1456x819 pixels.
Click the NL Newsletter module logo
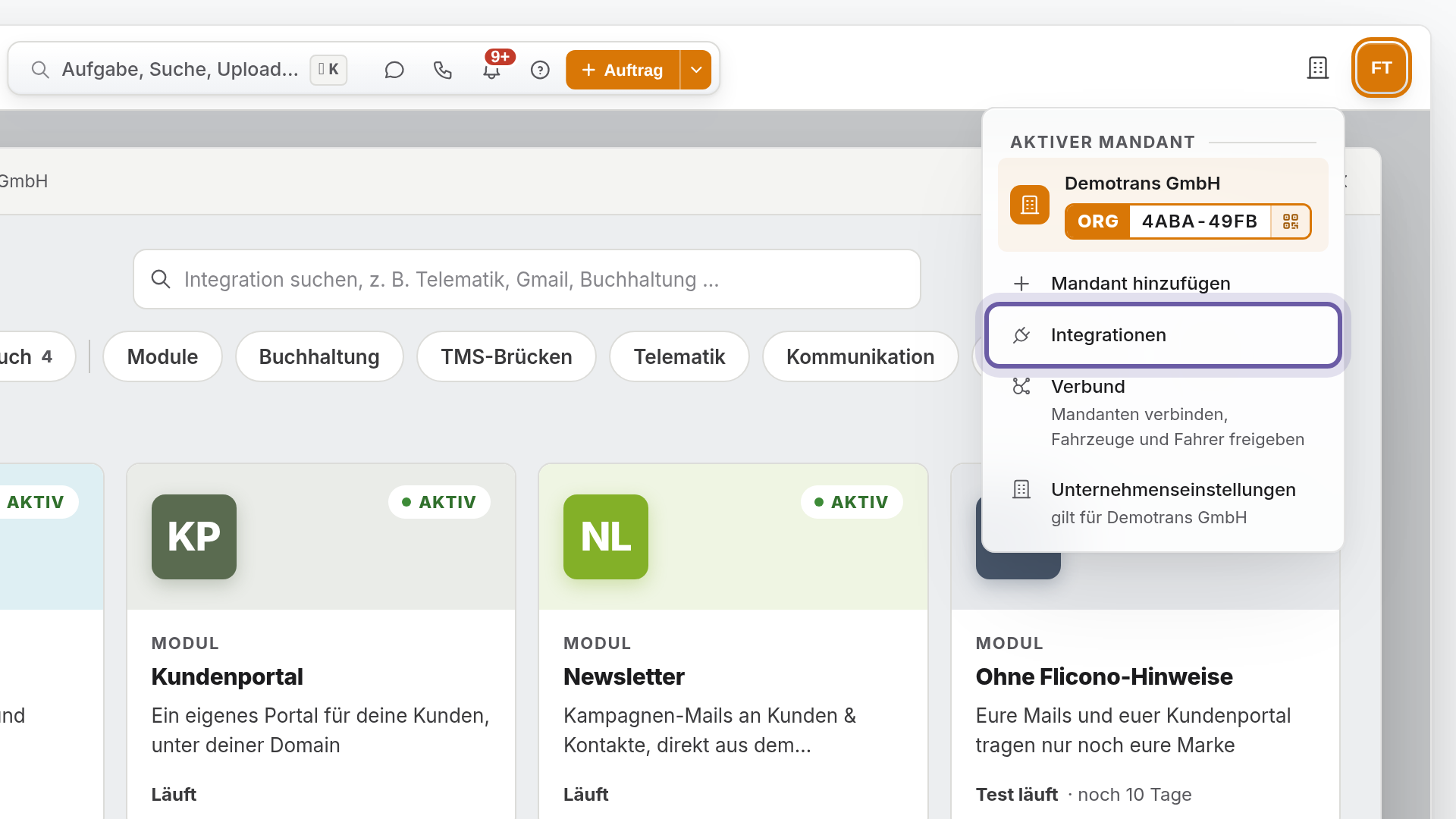[606, 537]
